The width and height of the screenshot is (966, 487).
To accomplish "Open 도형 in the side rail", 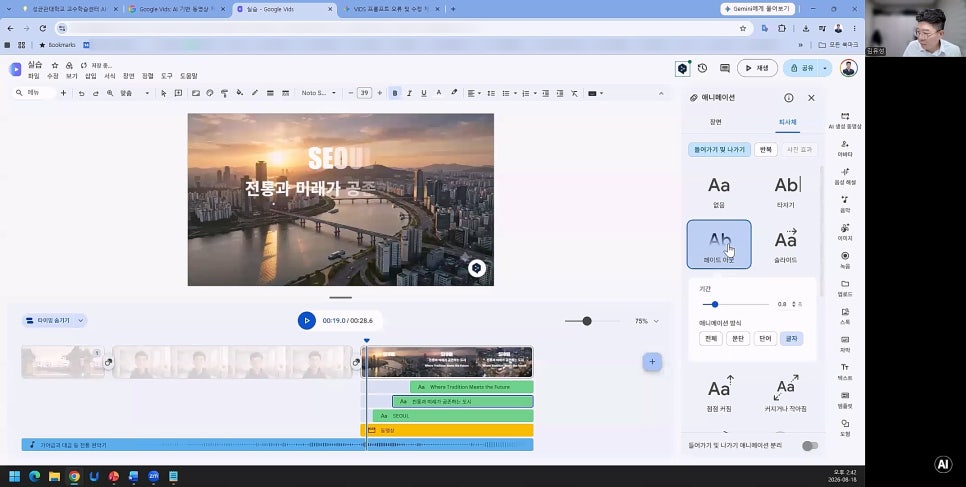I will (845, 428).
